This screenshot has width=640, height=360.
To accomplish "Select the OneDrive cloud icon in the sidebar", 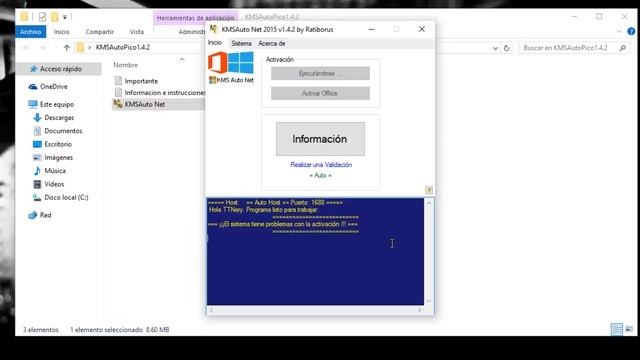I will coord(33,87).
